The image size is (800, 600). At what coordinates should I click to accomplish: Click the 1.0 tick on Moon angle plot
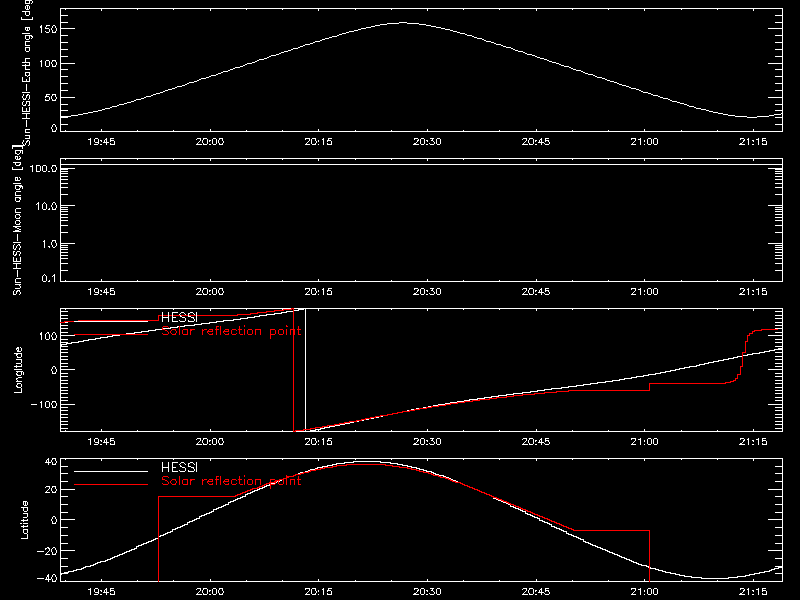[49, 244]
